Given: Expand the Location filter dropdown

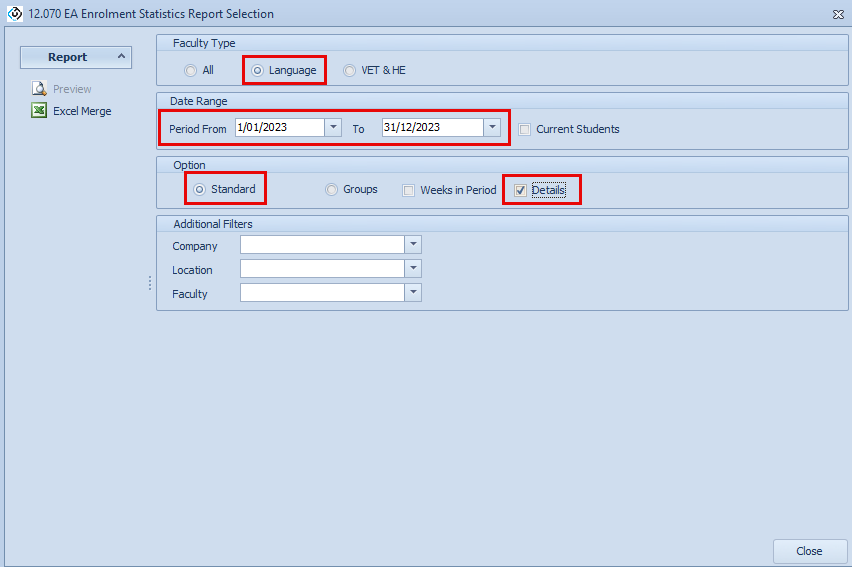Looking at the screenshot, I should (413, 269).
